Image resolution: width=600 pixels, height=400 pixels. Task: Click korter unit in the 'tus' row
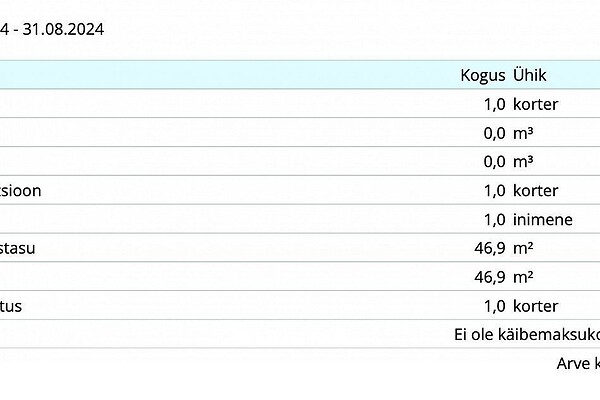click(535, 306)
